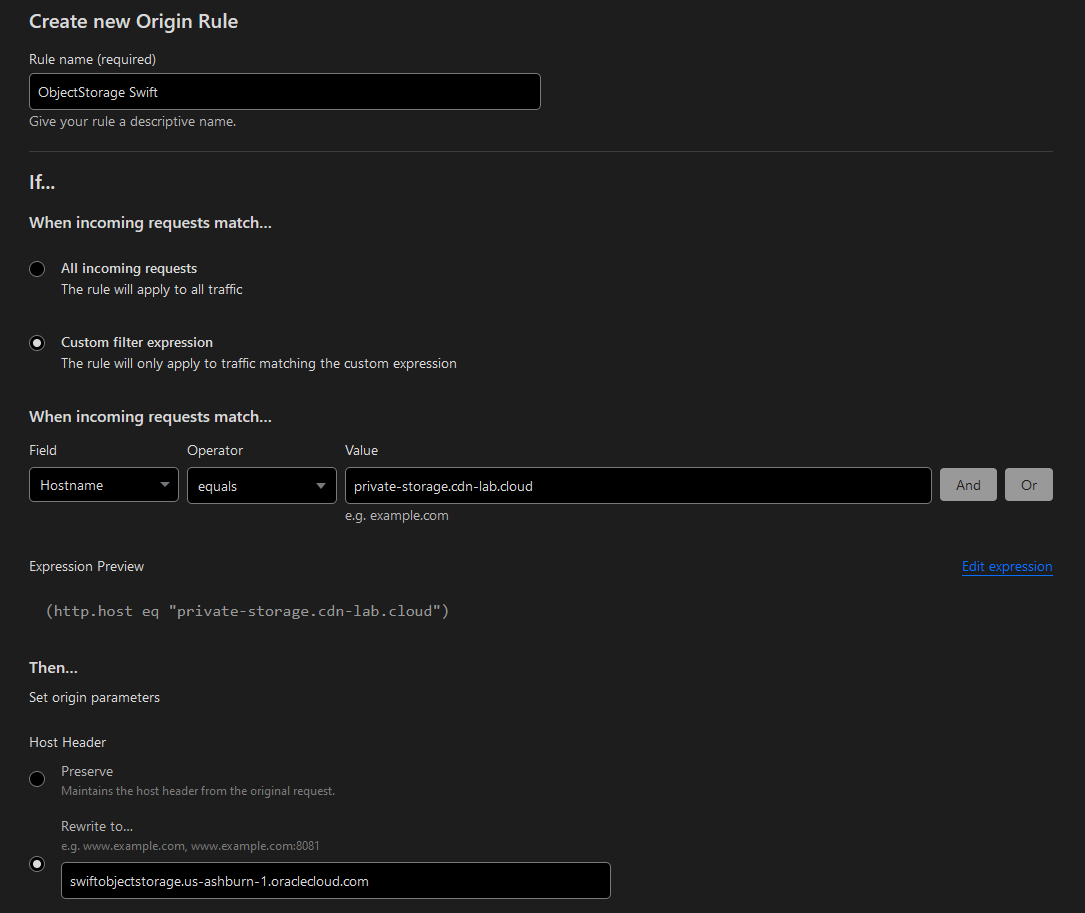Choose the Rewrite to radio button
Viewport: 1085px width, 913px height.
pyautogui.click(x=37, y=864)
